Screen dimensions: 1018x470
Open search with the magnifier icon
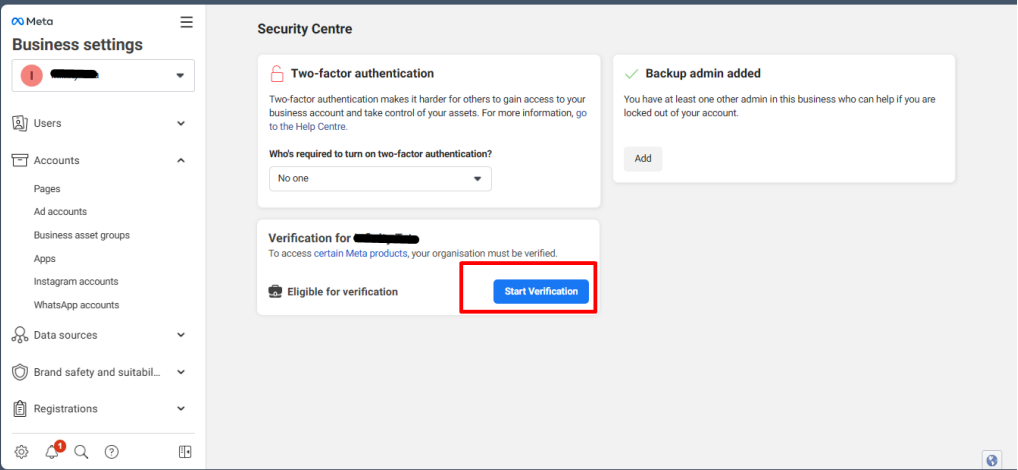coord(81,452)
